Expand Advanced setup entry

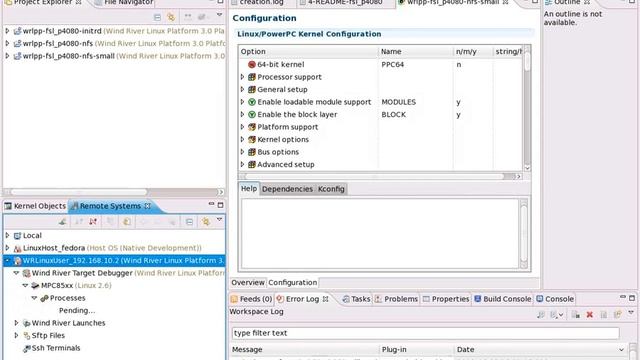242,164
